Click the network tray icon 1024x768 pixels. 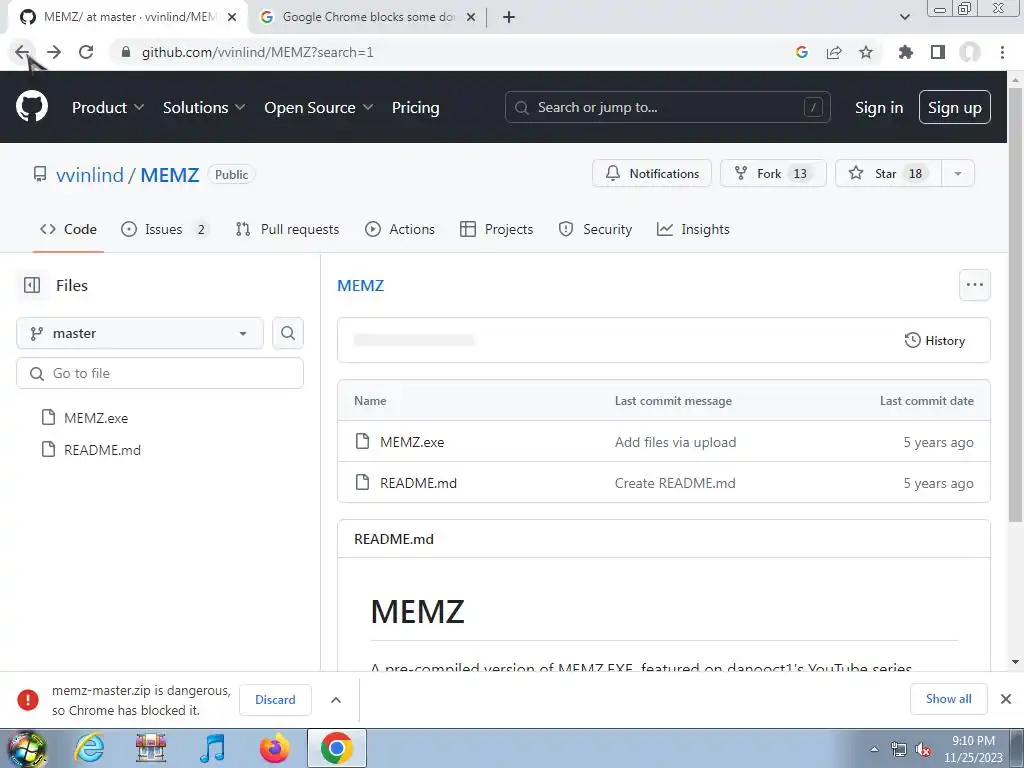899,749
